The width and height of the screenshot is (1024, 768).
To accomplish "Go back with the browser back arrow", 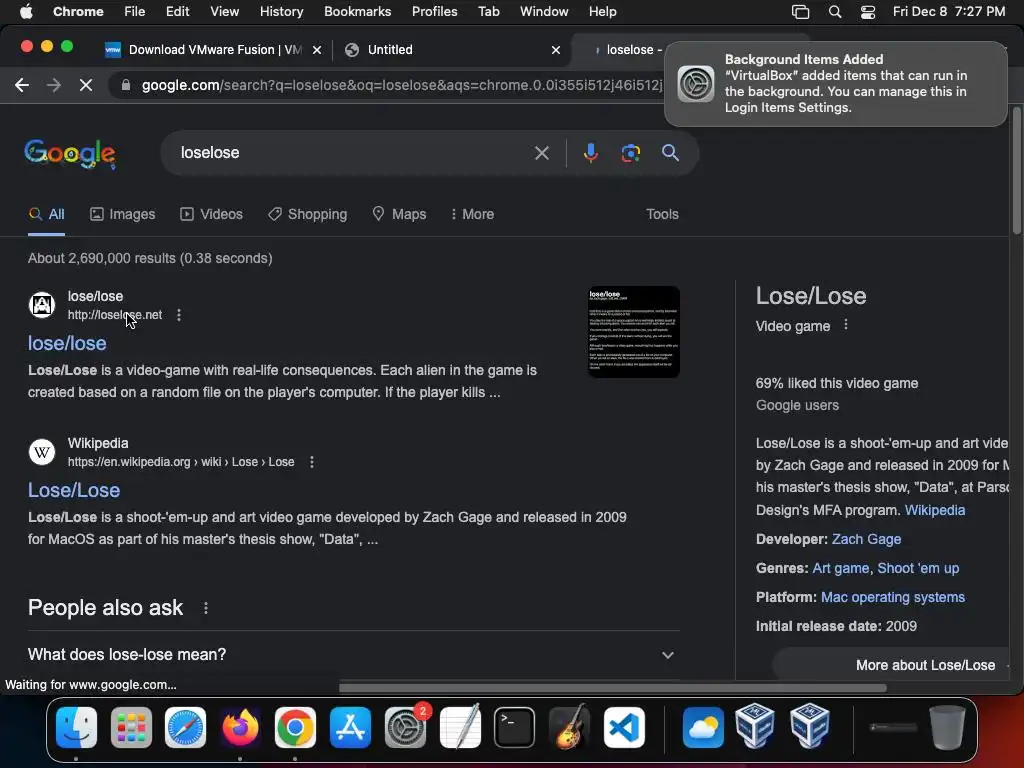I will (22, 85).
